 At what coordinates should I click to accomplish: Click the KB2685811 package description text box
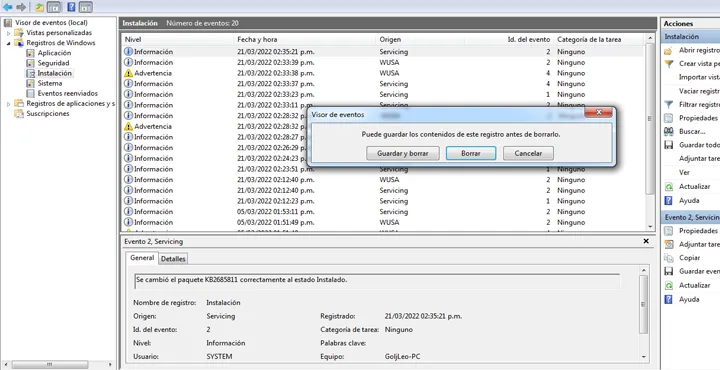pos(377,281)
